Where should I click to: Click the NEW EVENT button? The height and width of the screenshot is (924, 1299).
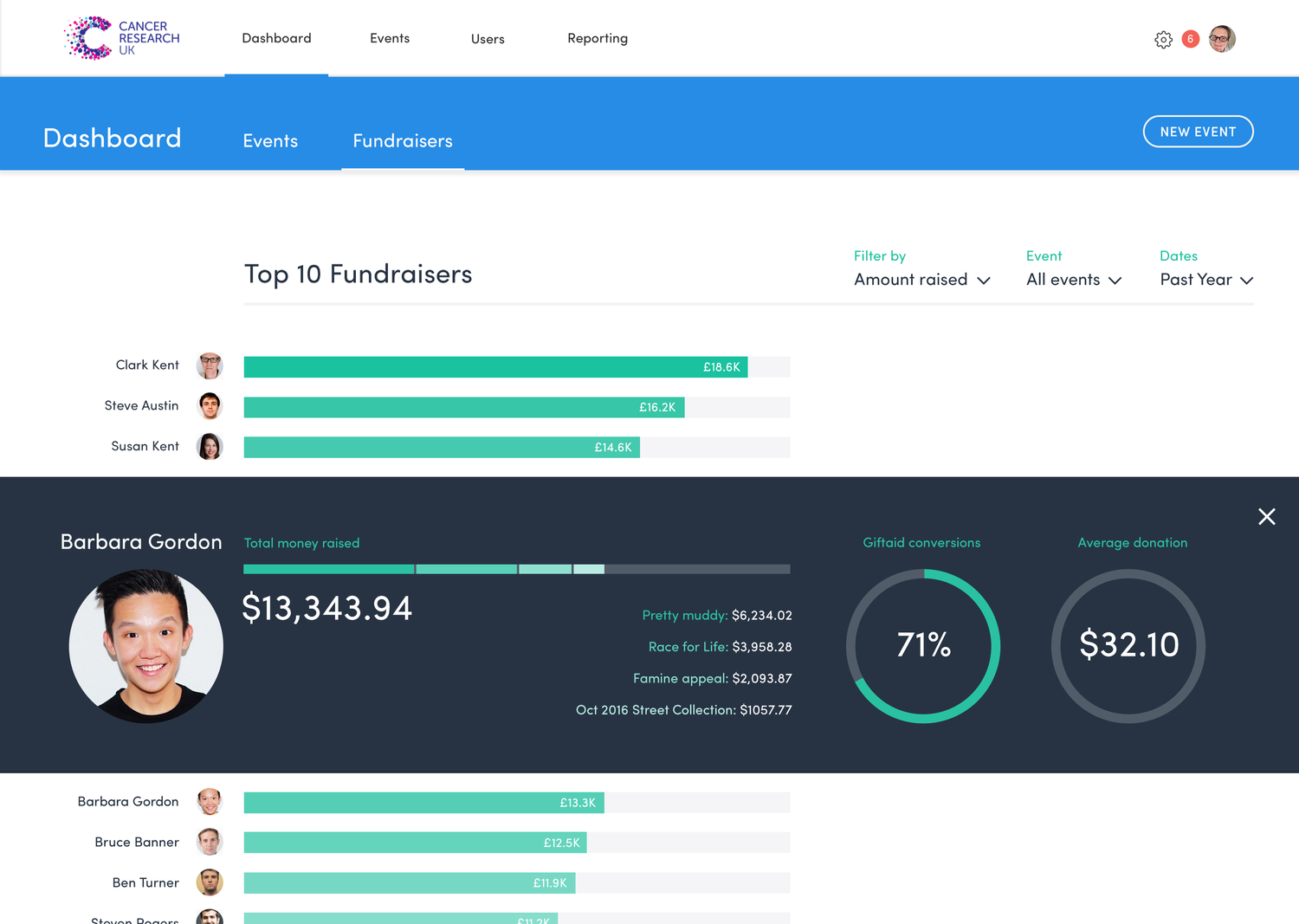(1198, 131)
